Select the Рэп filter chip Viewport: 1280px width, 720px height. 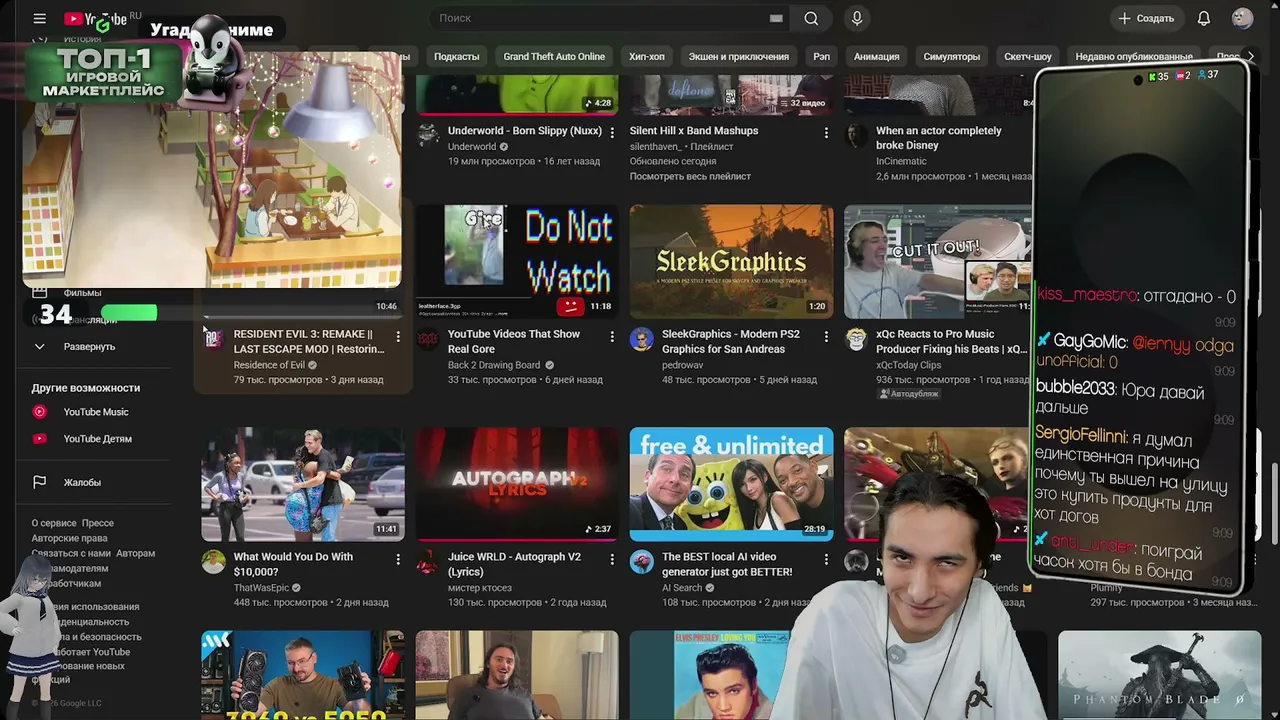point(821,57)
